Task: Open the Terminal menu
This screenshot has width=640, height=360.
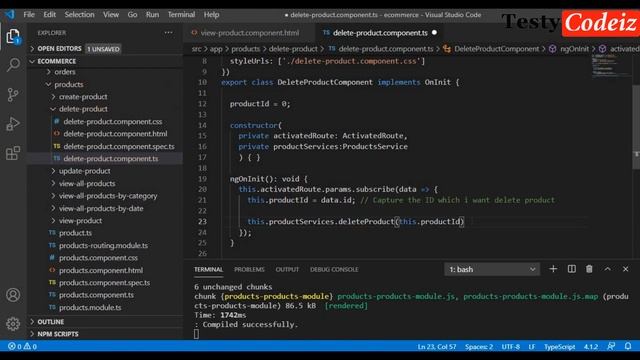Action: pos(181,15)
